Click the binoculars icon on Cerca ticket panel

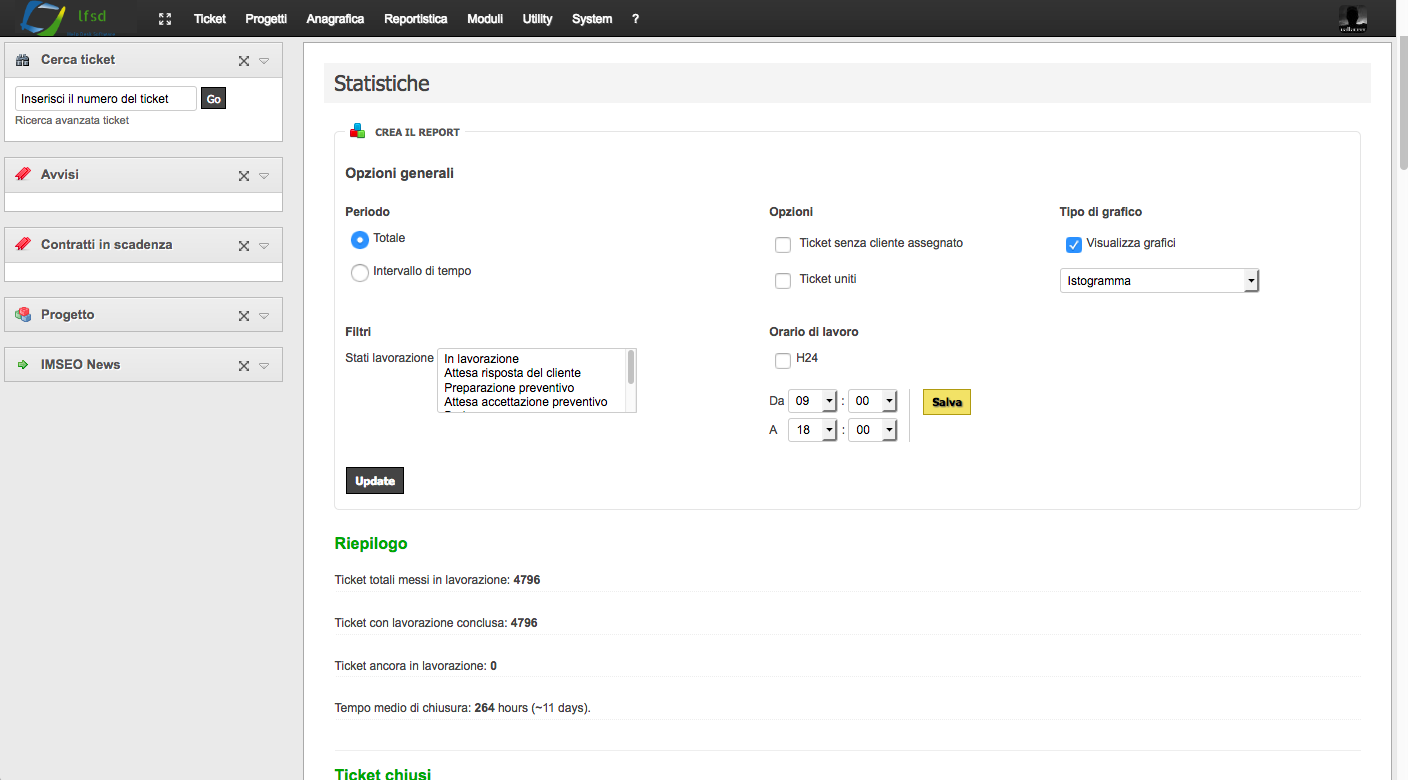pos(21,59)
